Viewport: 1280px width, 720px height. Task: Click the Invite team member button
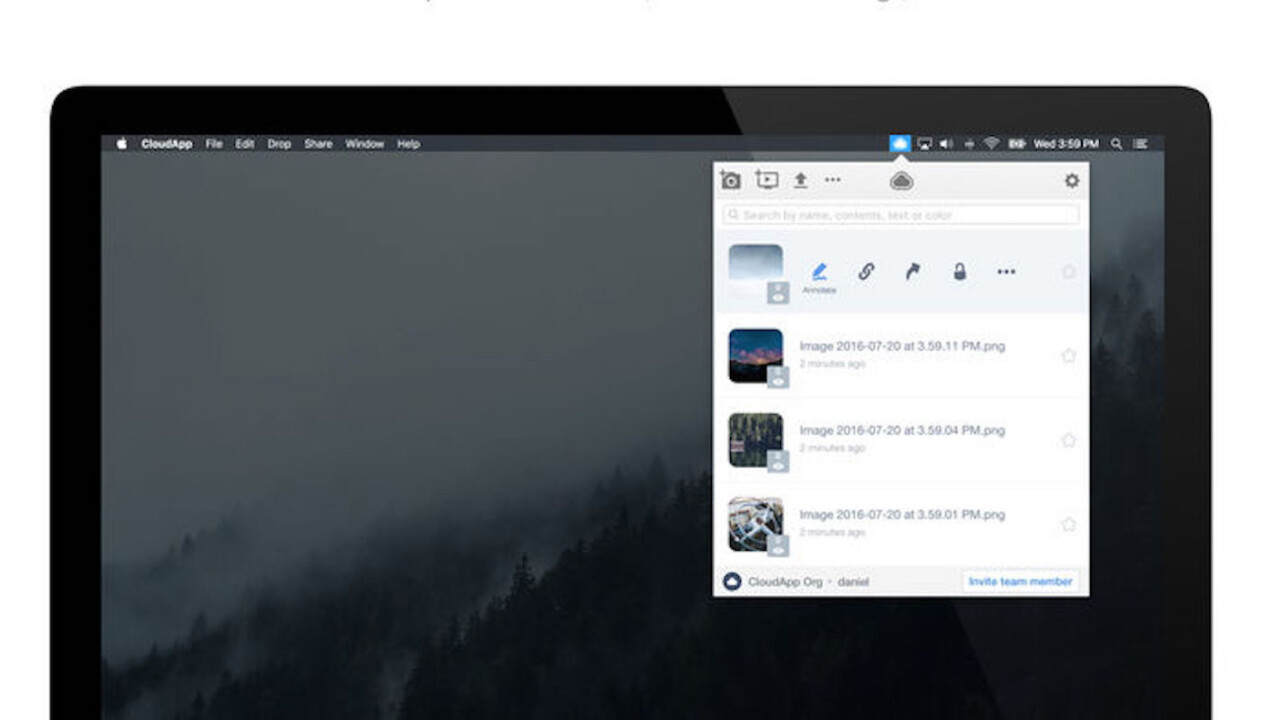point(1020,581)
